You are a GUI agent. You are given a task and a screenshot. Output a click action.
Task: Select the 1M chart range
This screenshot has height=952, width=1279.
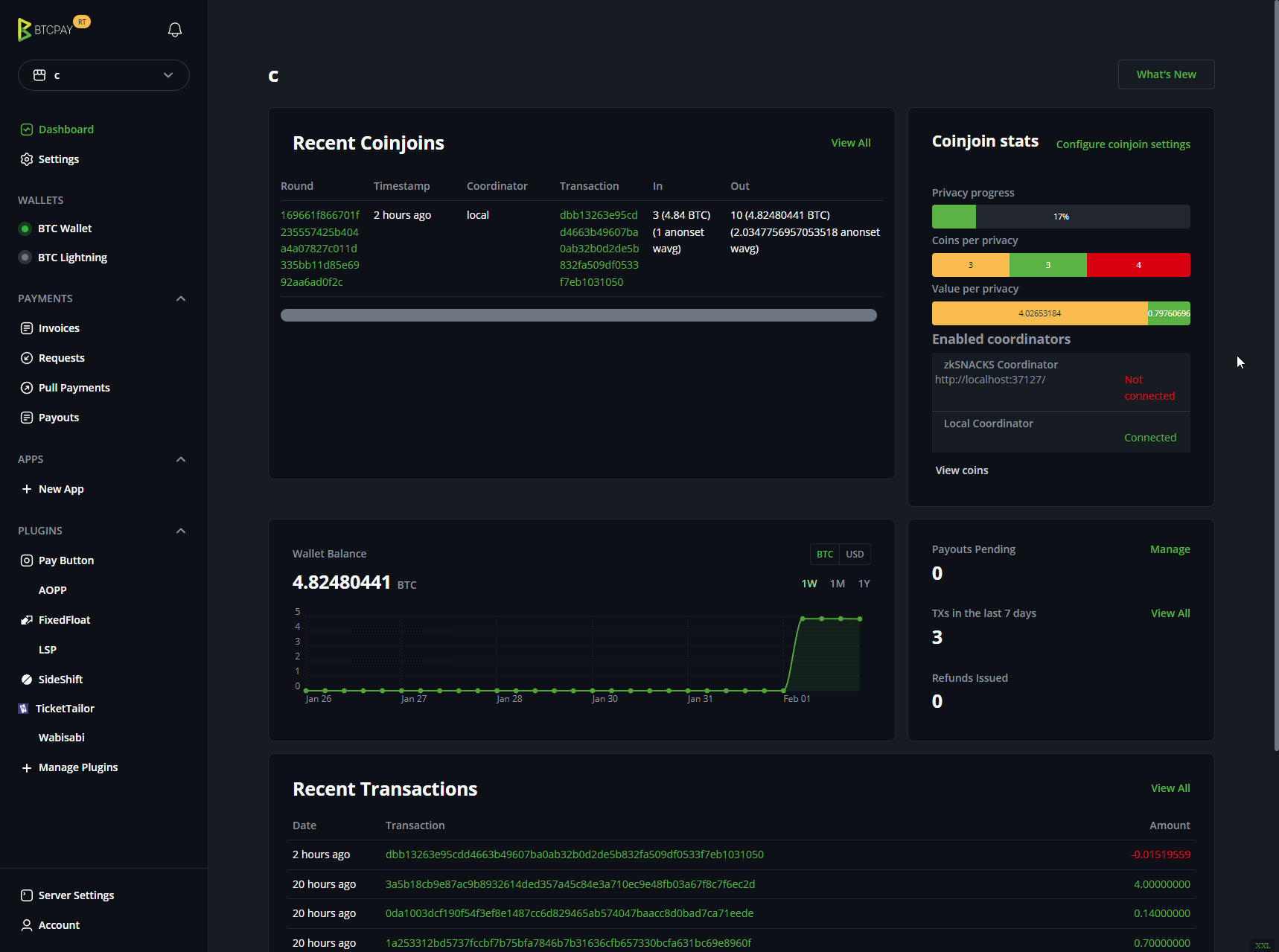tap(837, 584)
